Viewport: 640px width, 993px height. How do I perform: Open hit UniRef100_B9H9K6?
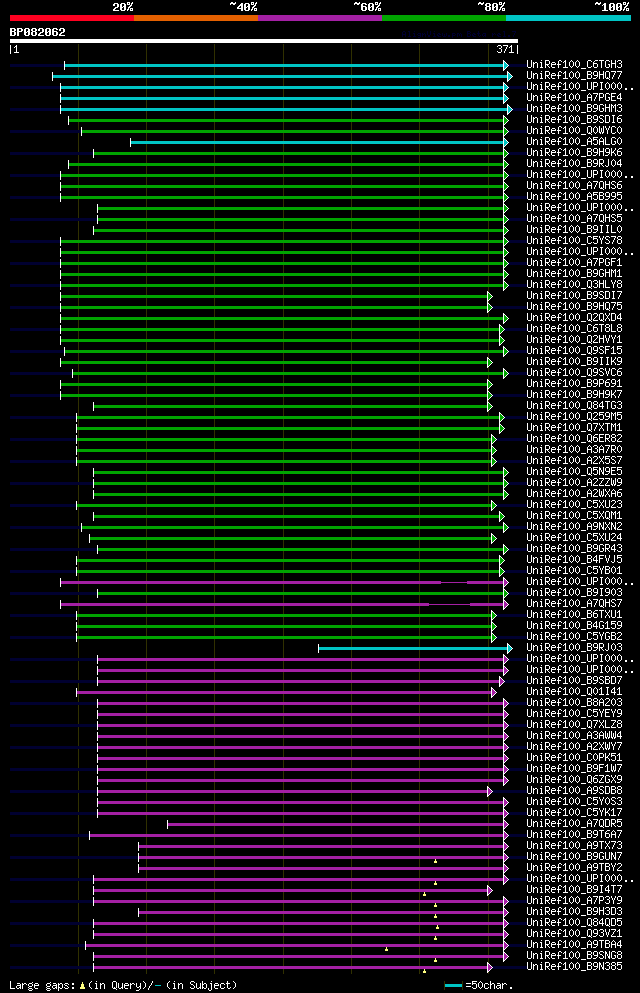(x=574, y=153)
